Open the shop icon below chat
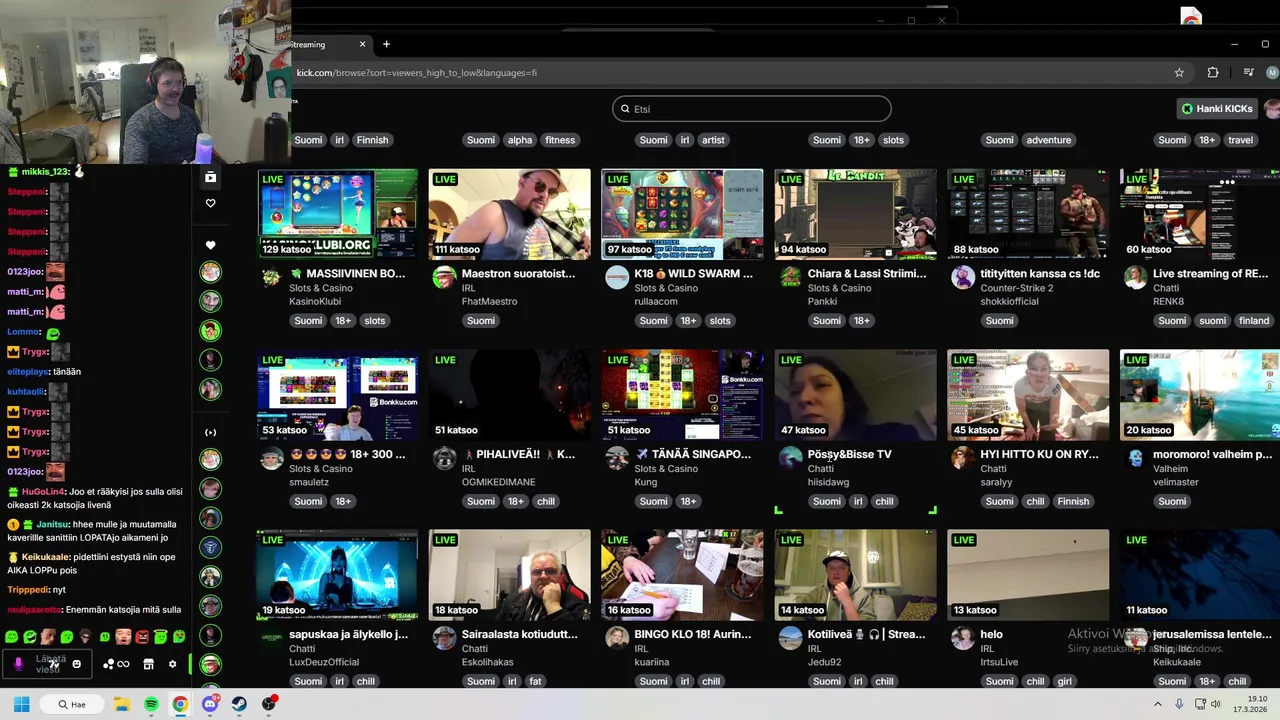The width and height of the screenshot is (1280, 720). point(148,664)
